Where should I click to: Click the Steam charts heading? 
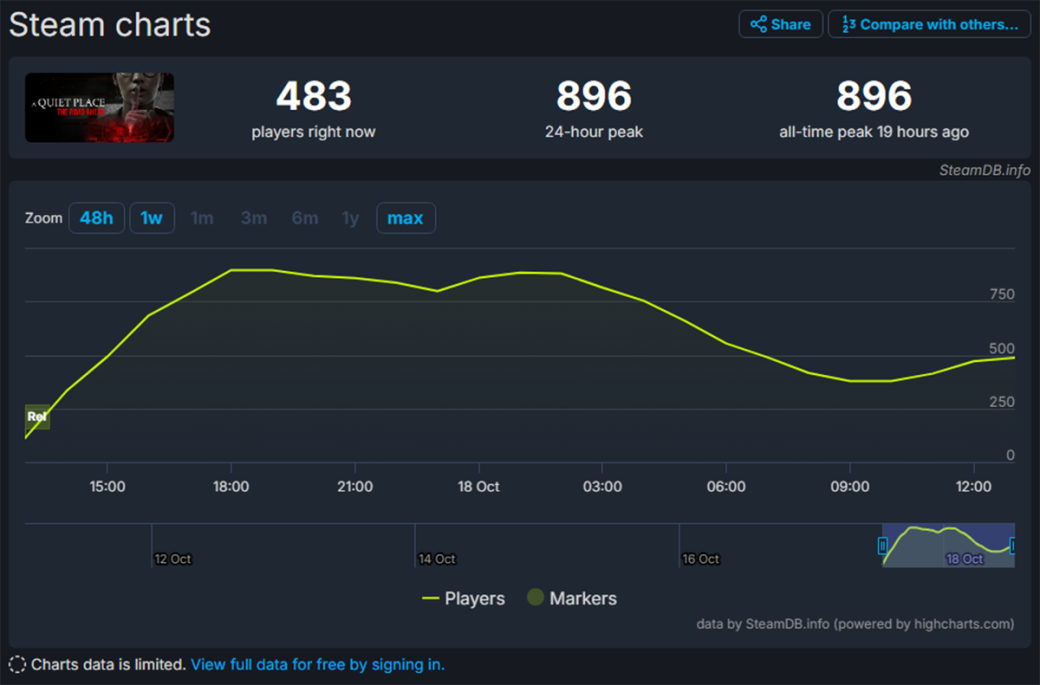(x=110, y=25)
